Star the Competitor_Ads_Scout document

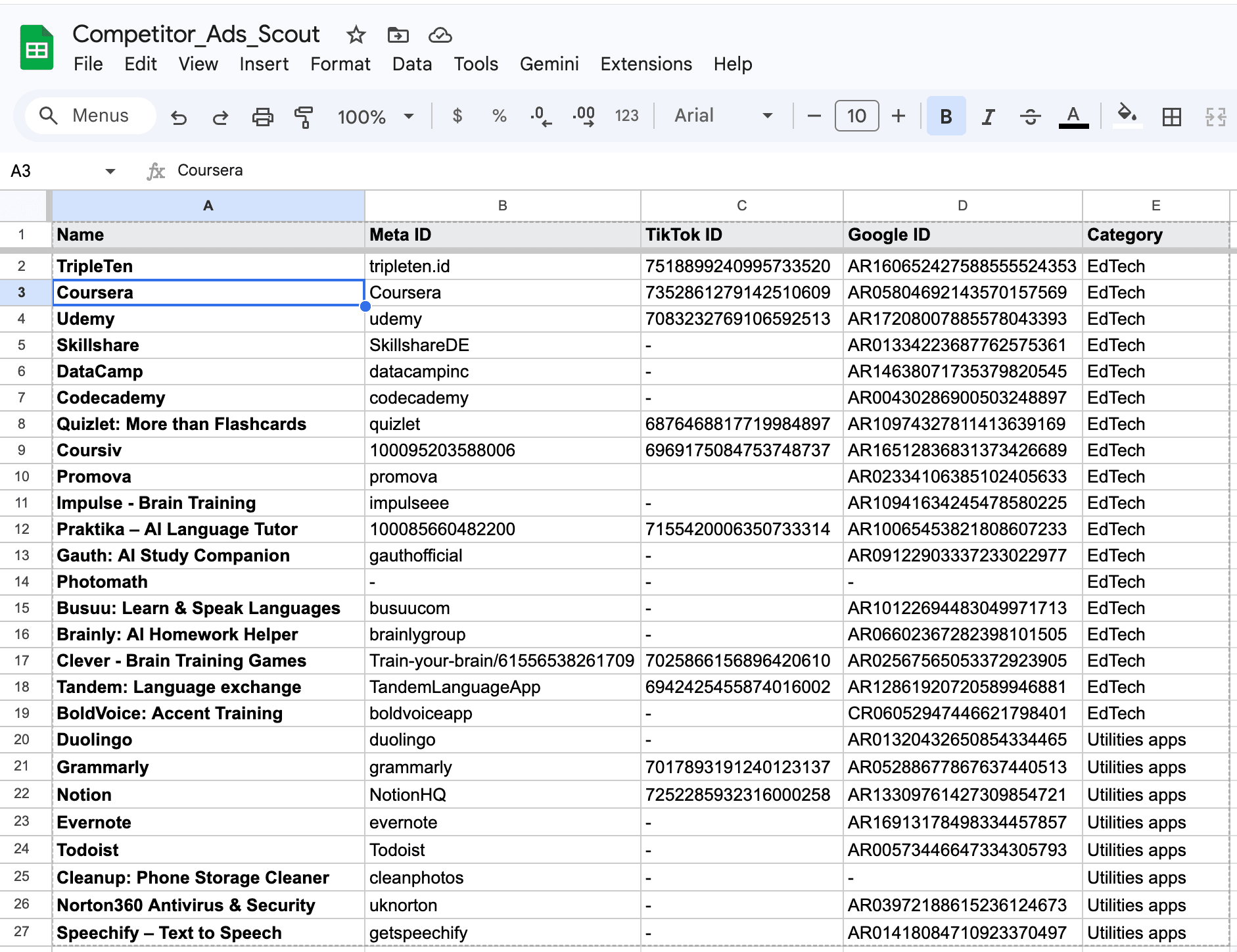pyautogui.click(x=356, y=34)
